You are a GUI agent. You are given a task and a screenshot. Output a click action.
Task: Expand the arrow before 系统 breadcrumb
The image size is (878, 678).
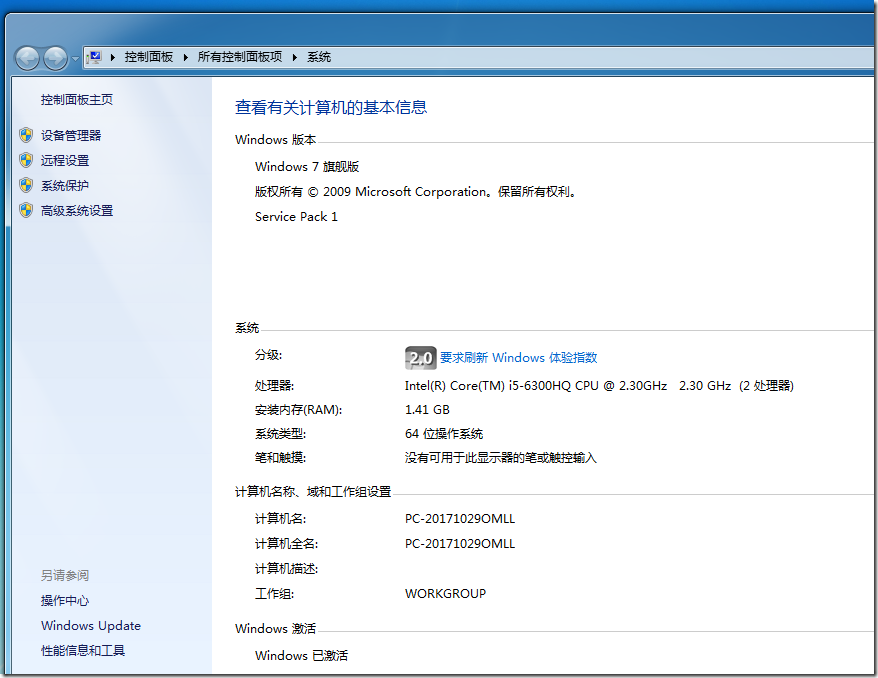coord(295,57)
